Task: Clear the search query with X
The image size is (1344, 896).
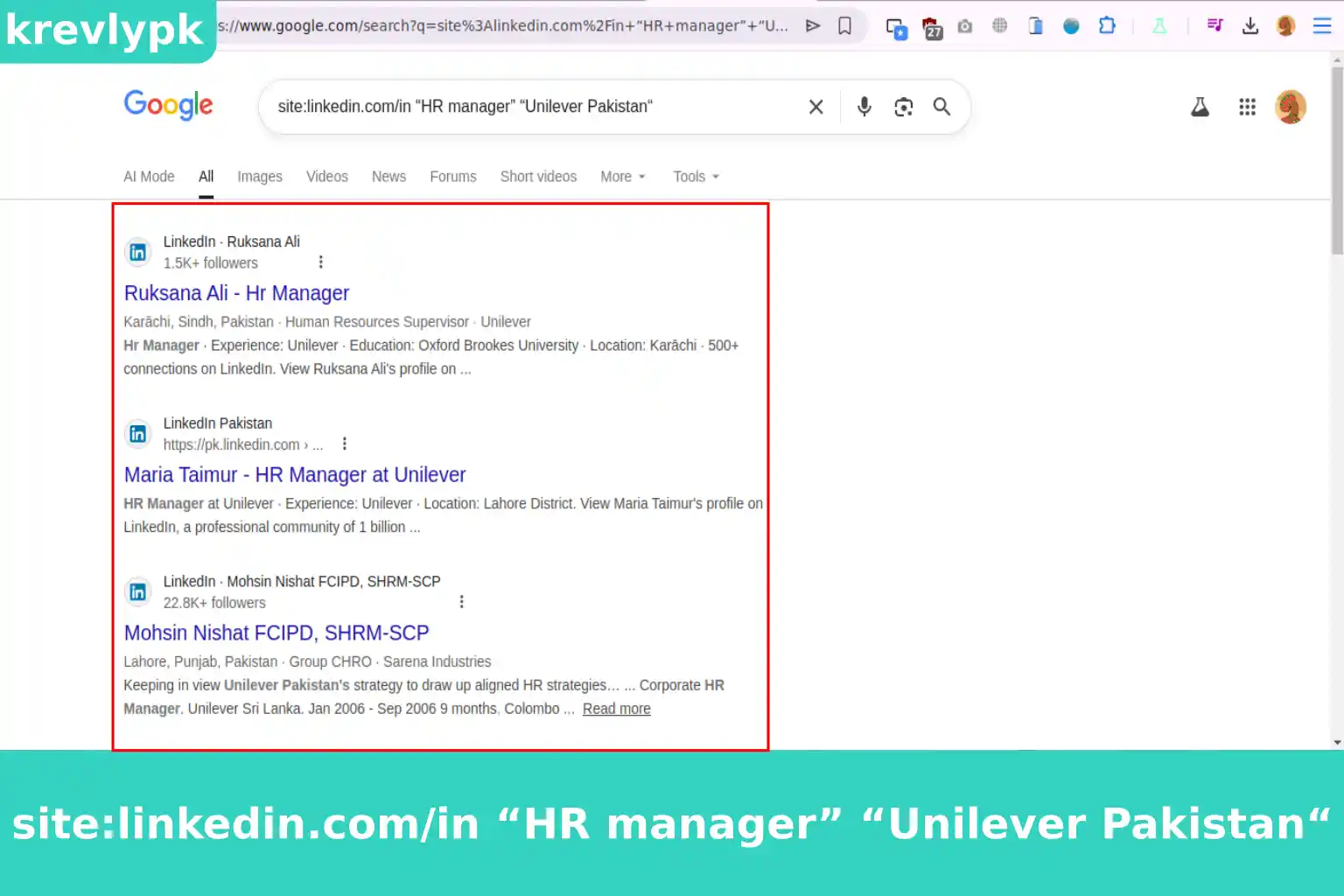Action: click(x=815, y=107)
